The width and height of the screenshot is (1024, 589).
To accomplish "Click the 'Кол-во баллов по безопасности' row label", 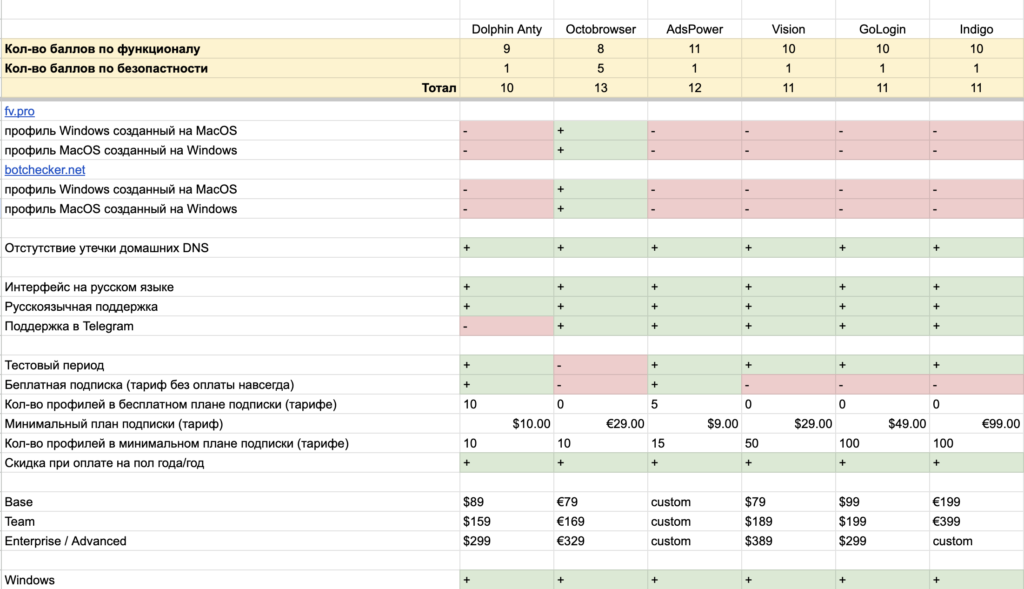I will coord(106,69).
